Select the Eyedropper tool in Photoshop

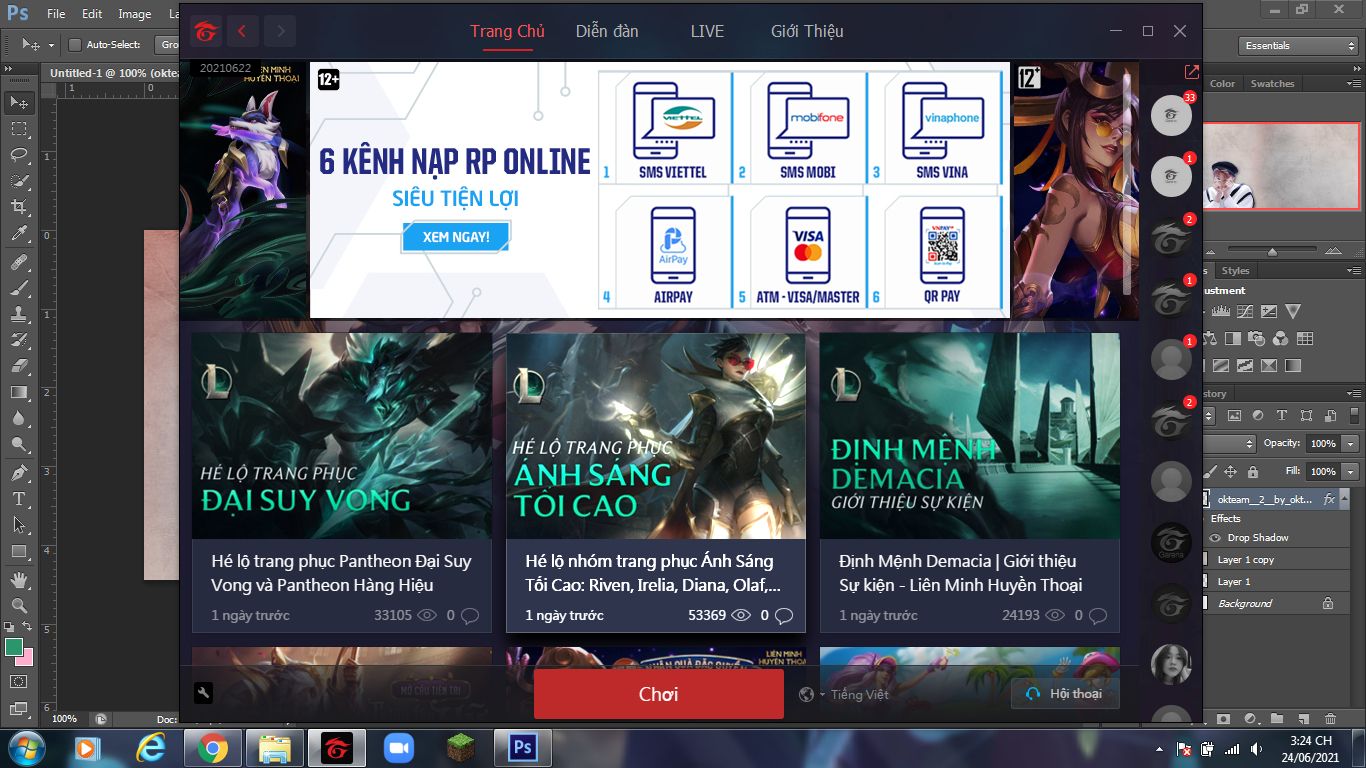coord(19,234)
